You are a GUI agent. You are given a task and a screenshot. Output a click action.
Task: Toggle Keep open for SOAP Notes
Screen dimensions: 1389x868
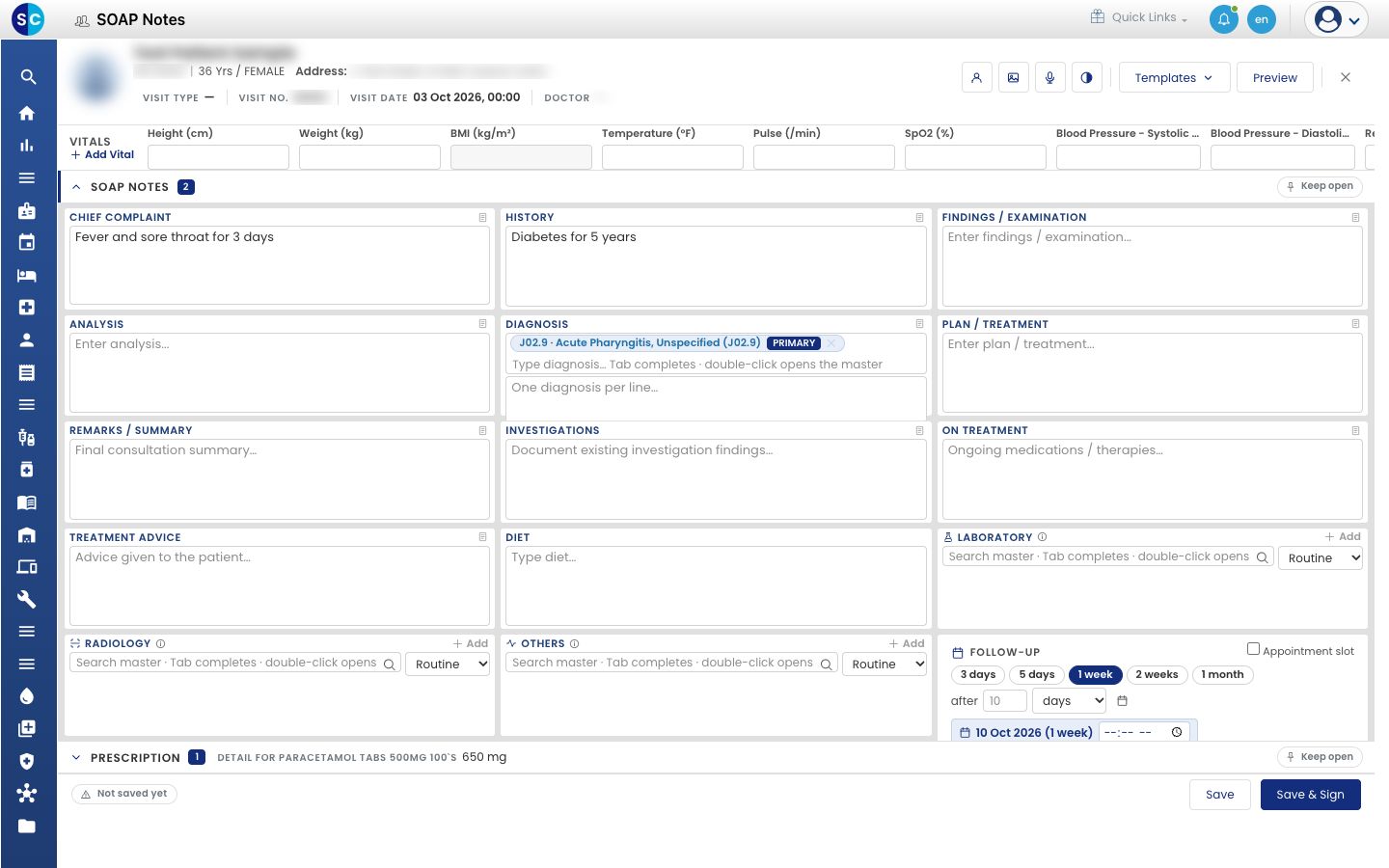[1320, 186]
